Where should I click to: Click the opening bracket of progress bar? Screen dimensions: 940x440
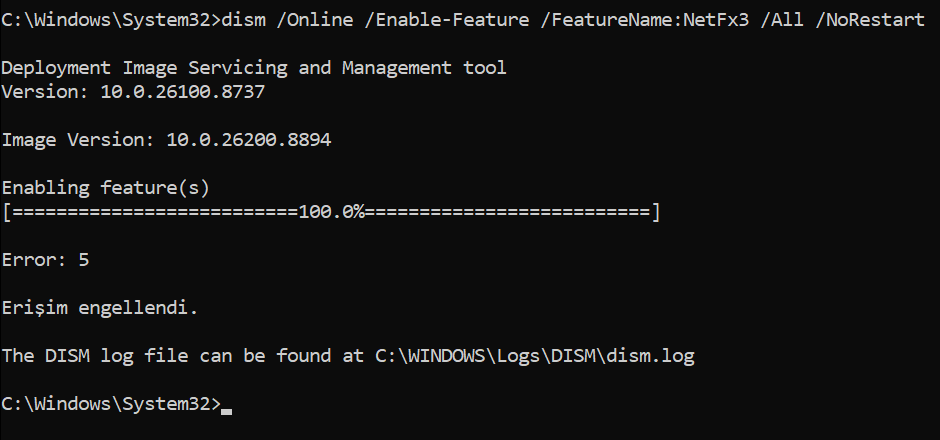click(7, 212)
